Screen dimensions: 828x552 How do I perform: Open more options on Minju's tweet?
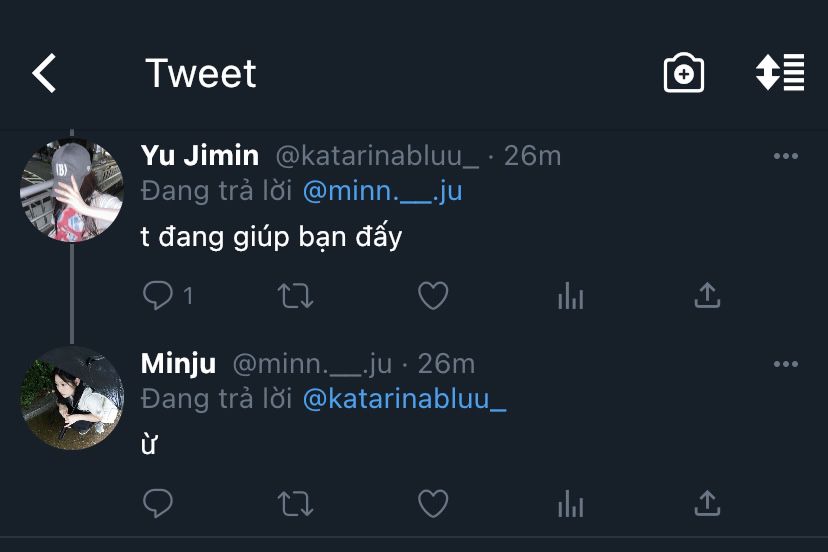coord(786,364)
